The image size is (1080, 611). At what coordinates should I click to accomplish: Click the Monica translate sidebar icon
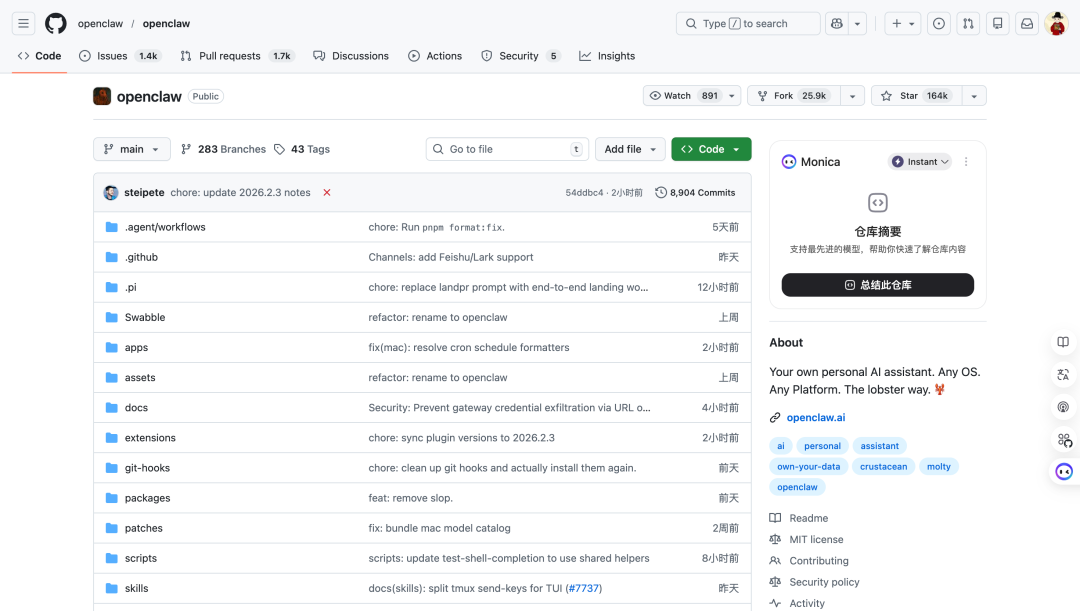1063,375
